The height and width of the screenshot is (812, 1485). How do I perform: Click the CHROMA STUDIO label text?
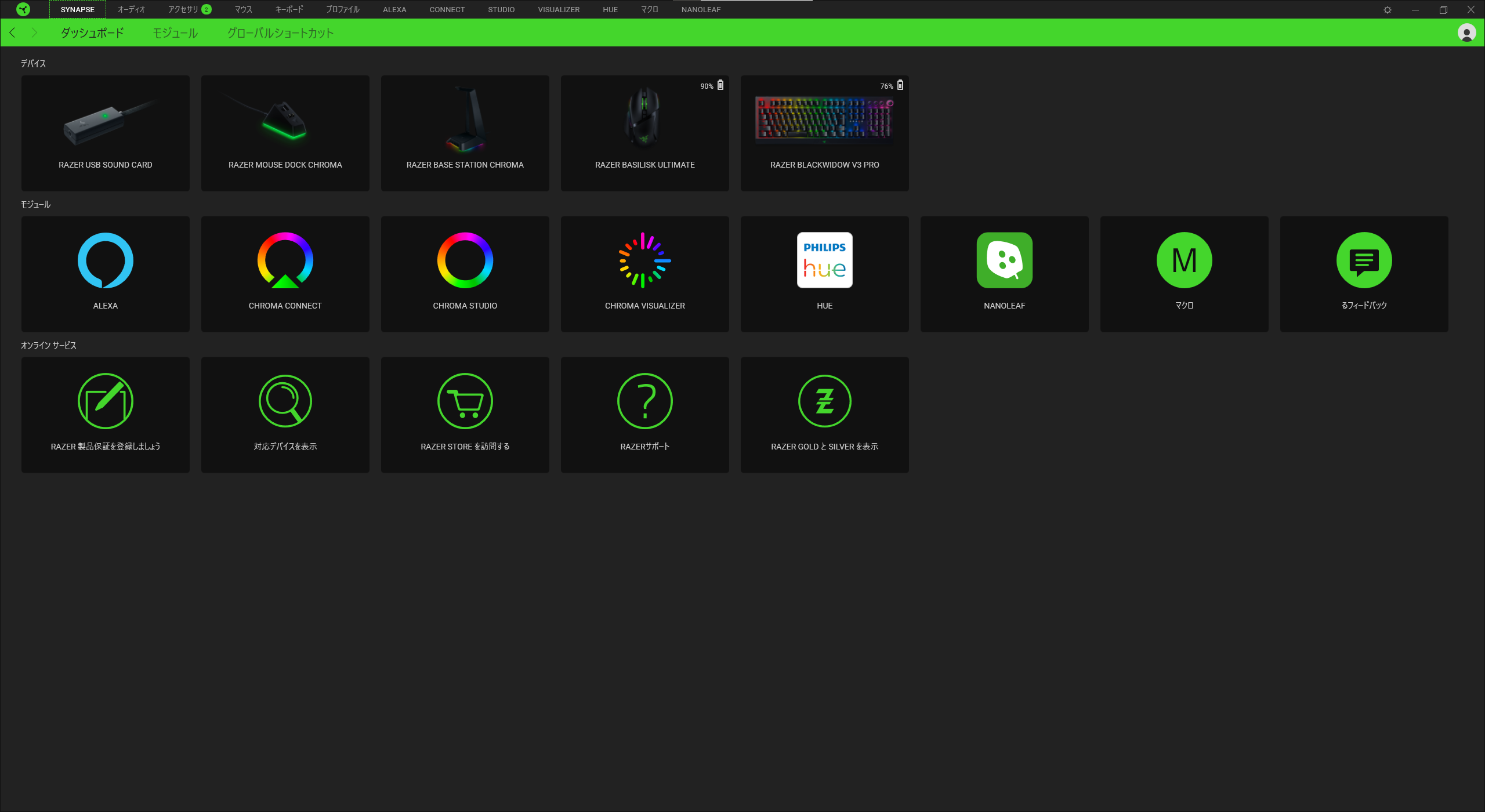click(x=465, y=306)
